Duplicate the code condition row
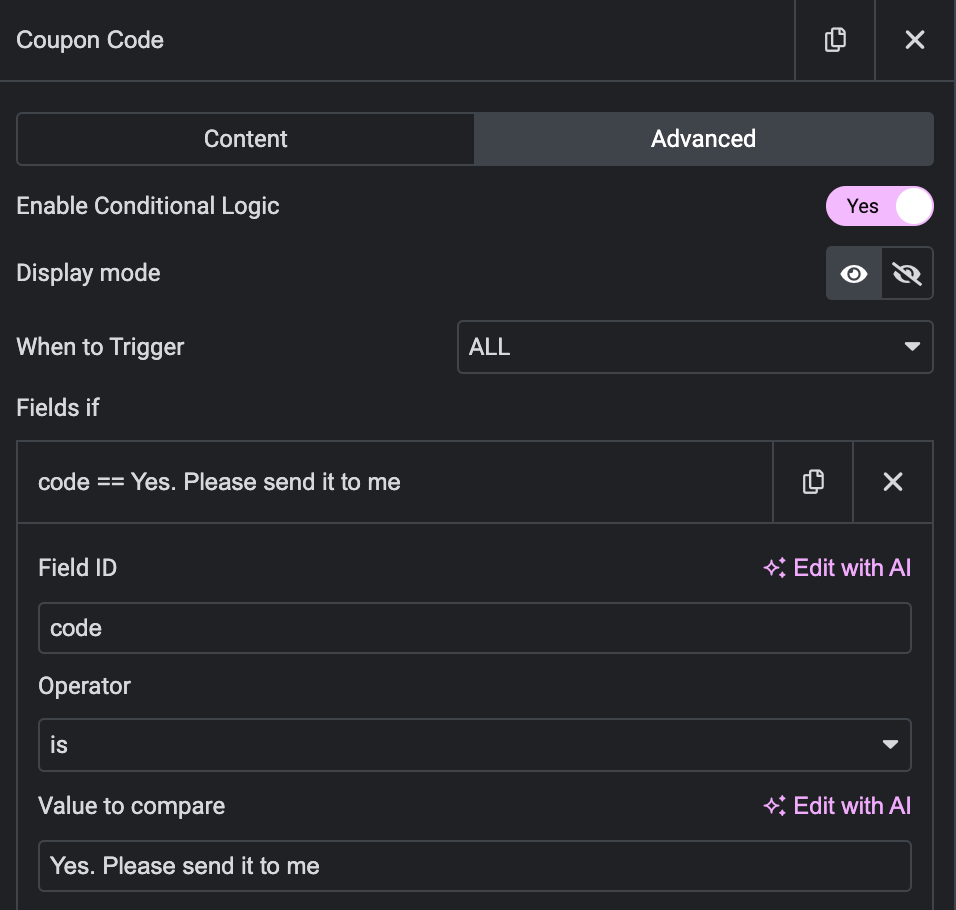This screenshot has width=956, height=910. 813,482
